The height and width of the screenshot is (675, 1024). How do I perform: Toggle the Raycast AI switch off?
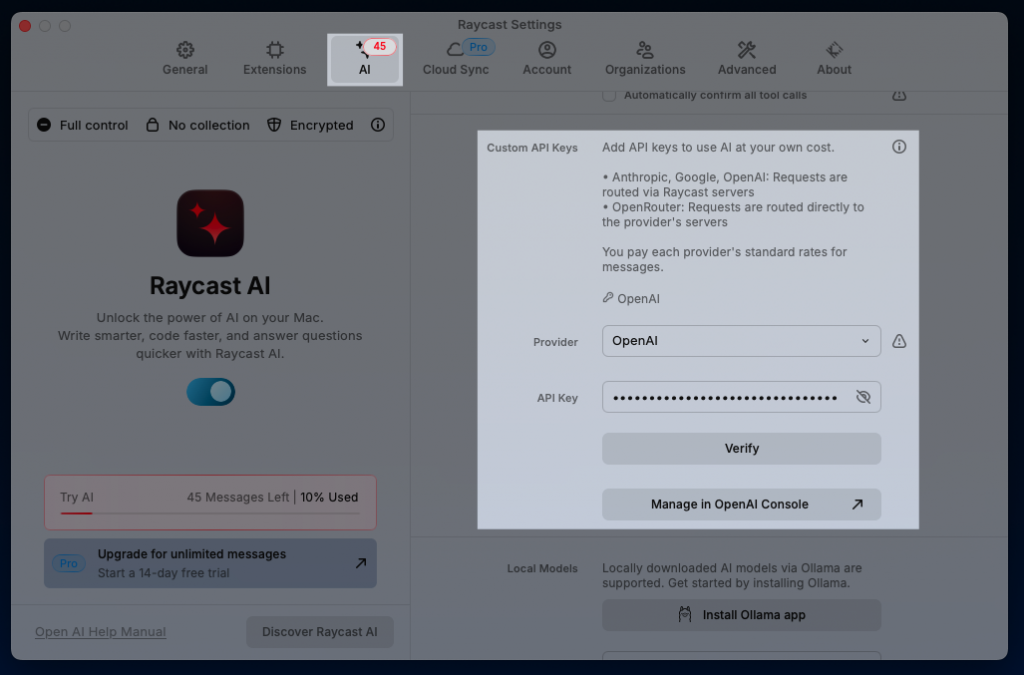210,392
